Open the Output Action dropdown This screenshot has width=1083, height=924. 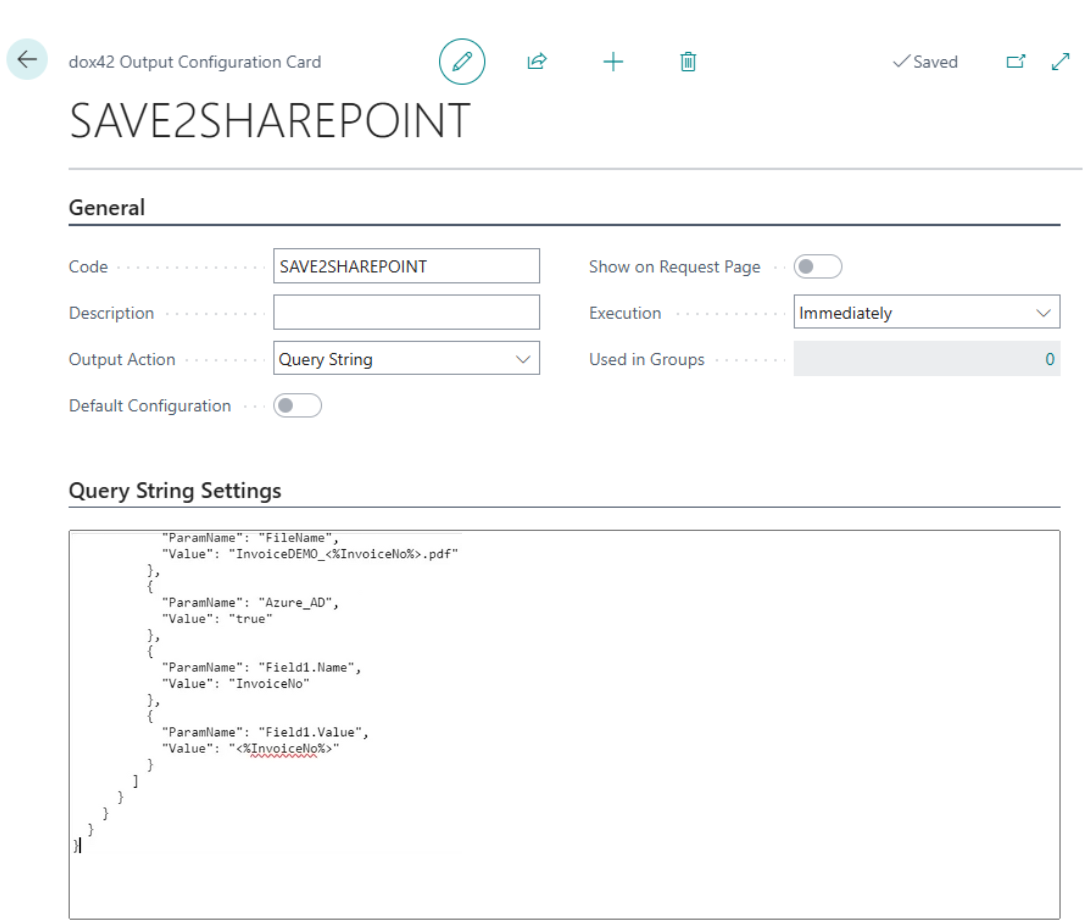coord(406,358)
